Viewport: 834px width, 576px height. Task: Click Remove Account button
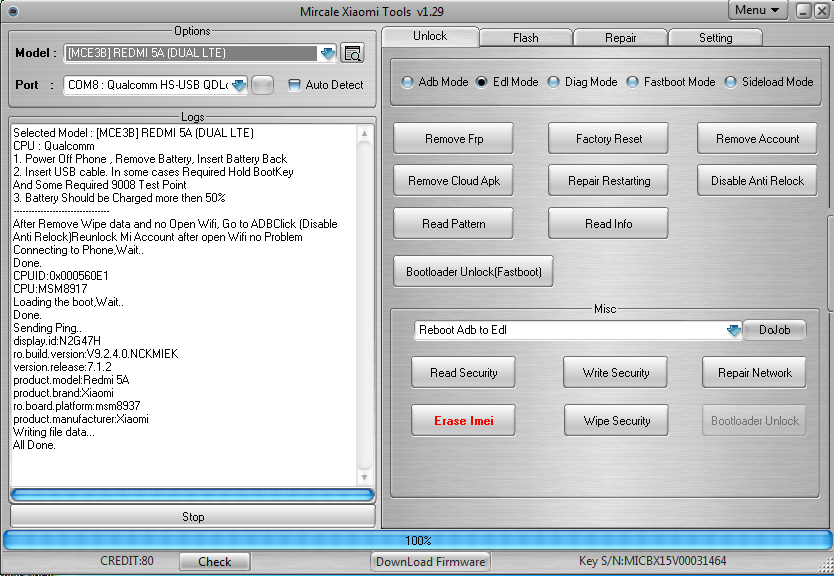[757, 139]
